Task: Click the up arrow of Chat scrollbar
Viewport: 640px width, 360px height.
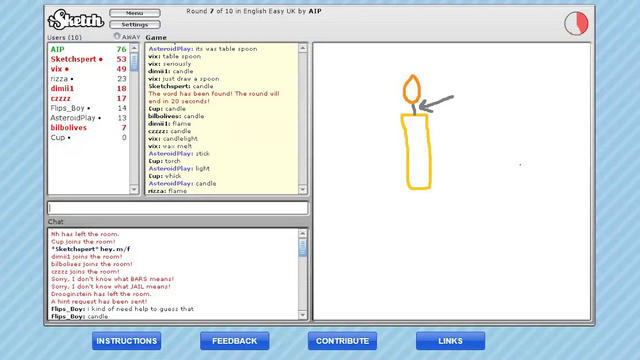Action: [x=302, y=233]
